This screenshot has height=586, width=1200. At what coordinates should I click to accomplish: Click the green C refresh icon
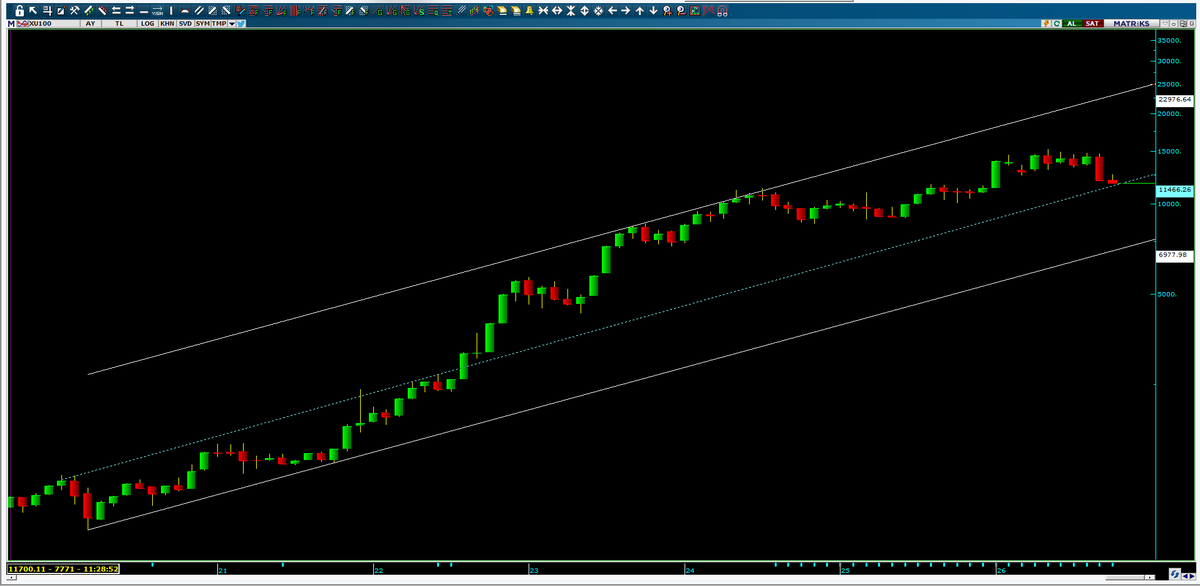(x=1056, y=23)
